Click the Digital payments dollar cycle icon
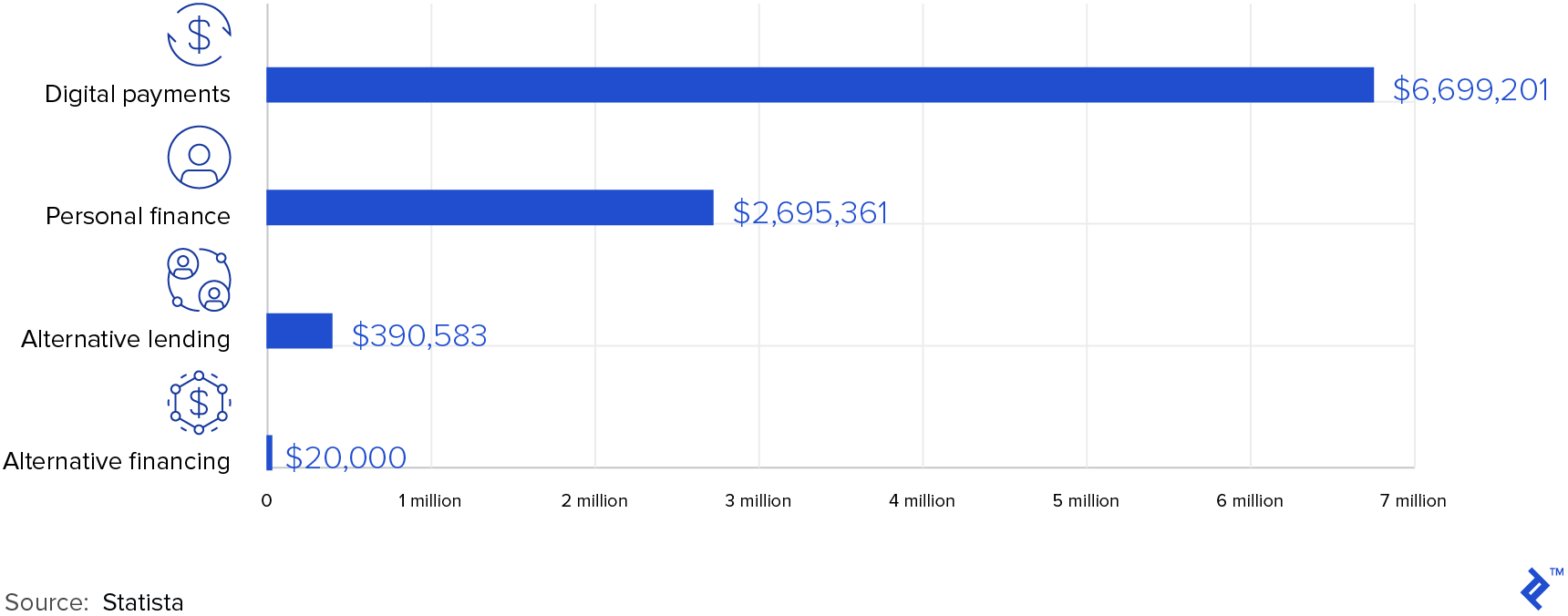Screen dimensions: 1568x616 coord(199,36)
